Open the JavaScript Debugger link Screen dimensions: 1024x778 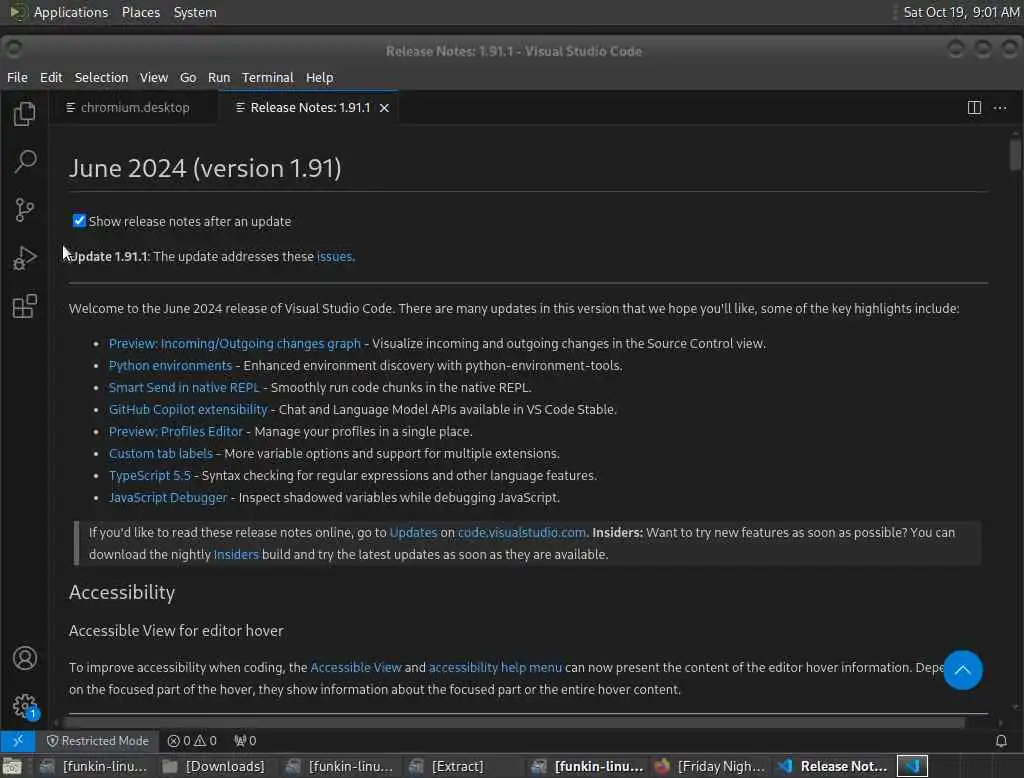[168, 497]
